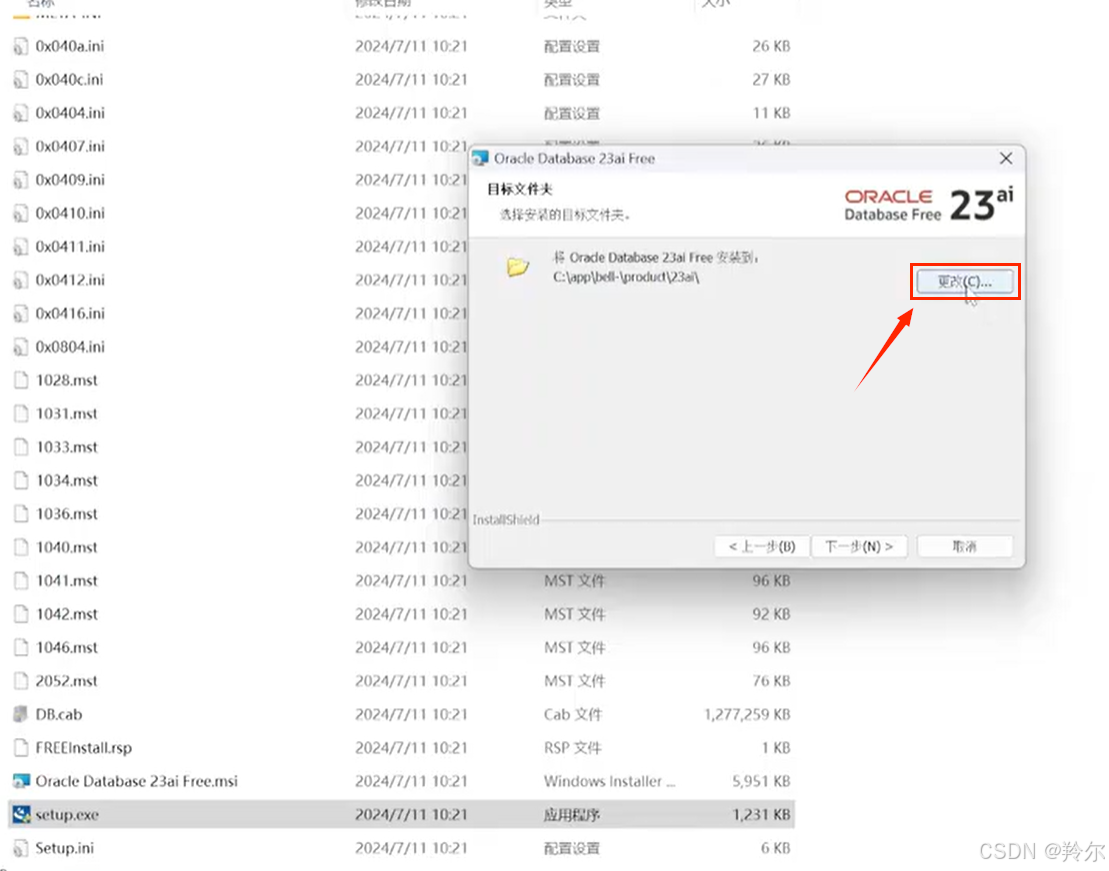
Task: Select the 0x0416.ini file icon
Action: tap(21, 313)
